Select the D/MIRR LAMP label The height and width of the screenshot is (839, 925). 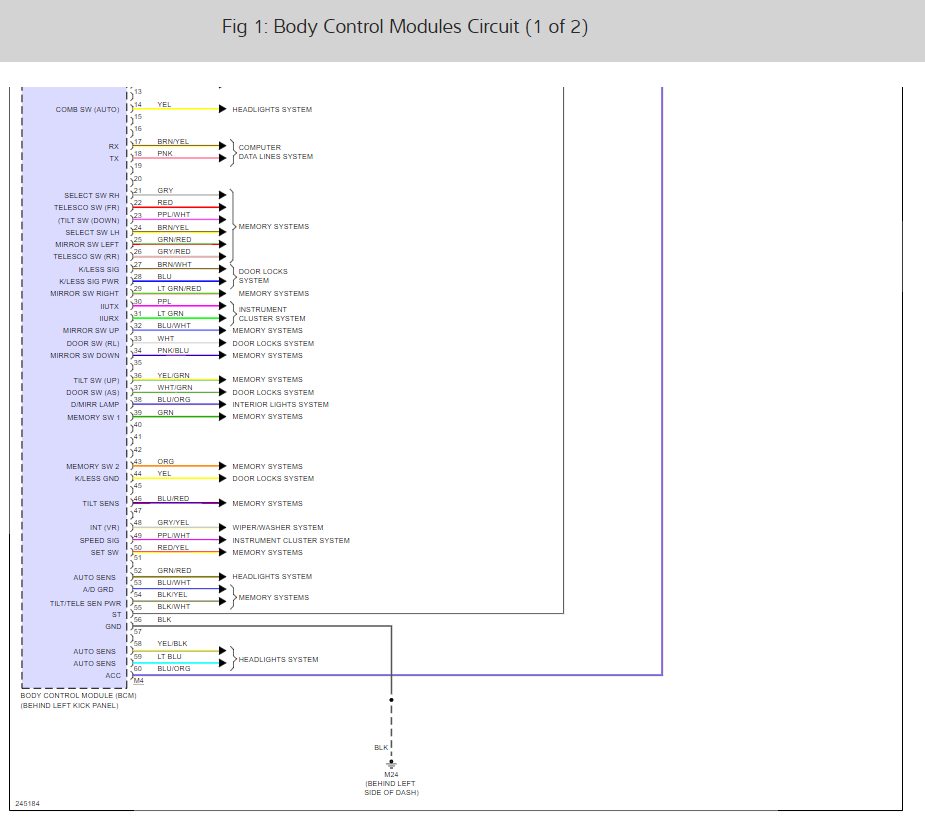95,405
